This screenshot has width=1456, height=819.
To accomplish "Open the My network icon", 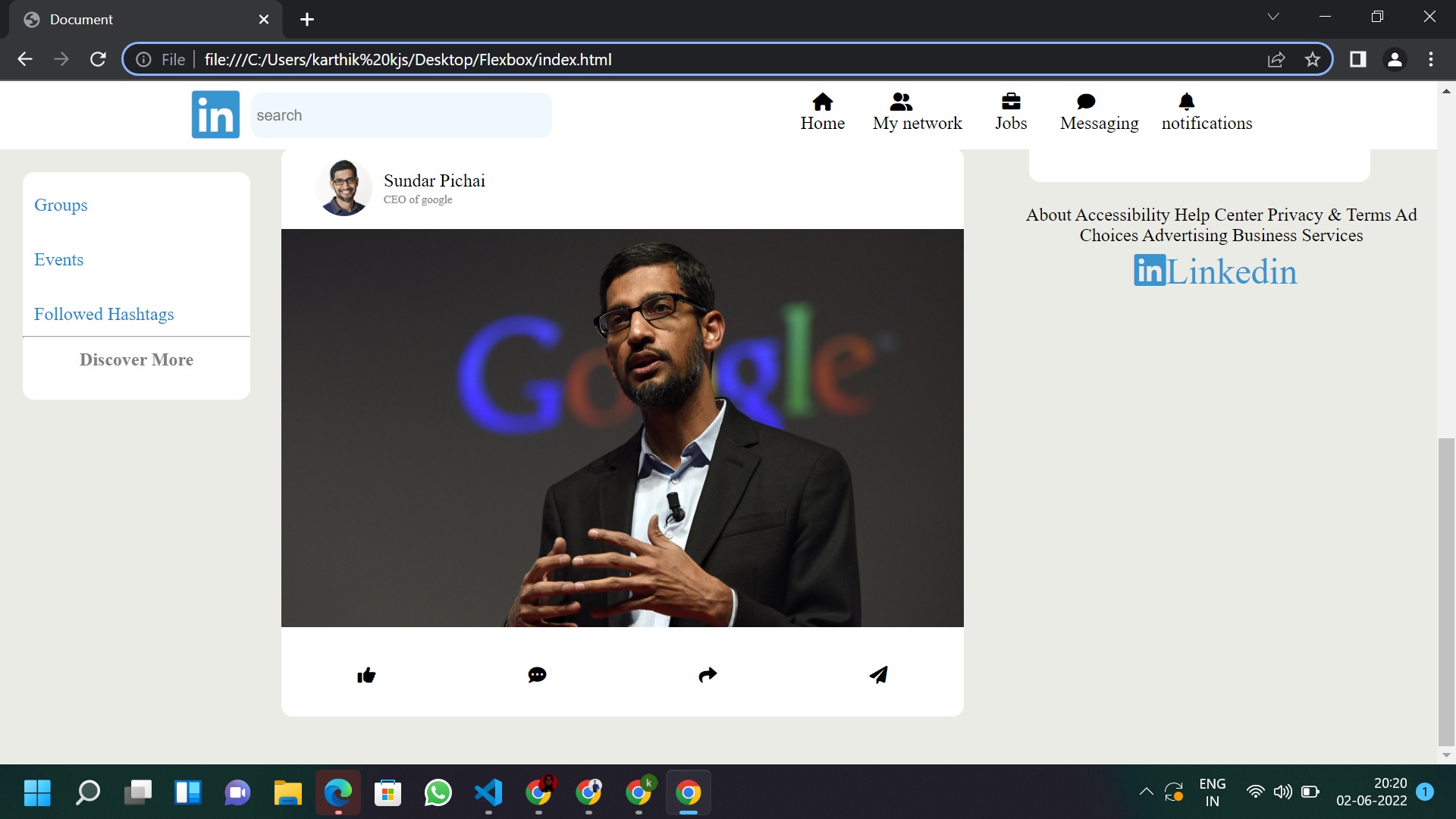I will 901,102.
